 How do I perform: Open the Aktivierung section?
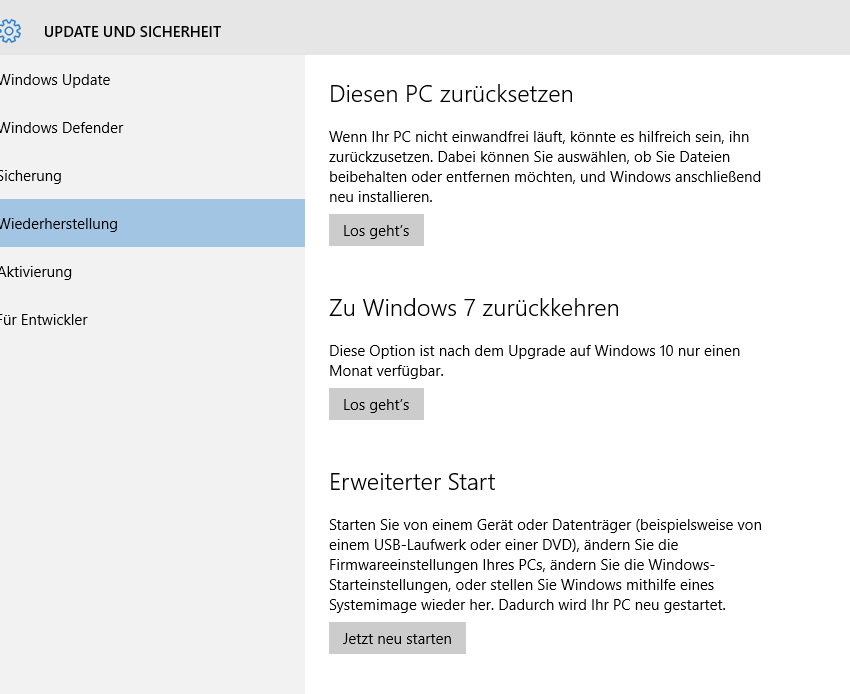[x=152, y=272]
